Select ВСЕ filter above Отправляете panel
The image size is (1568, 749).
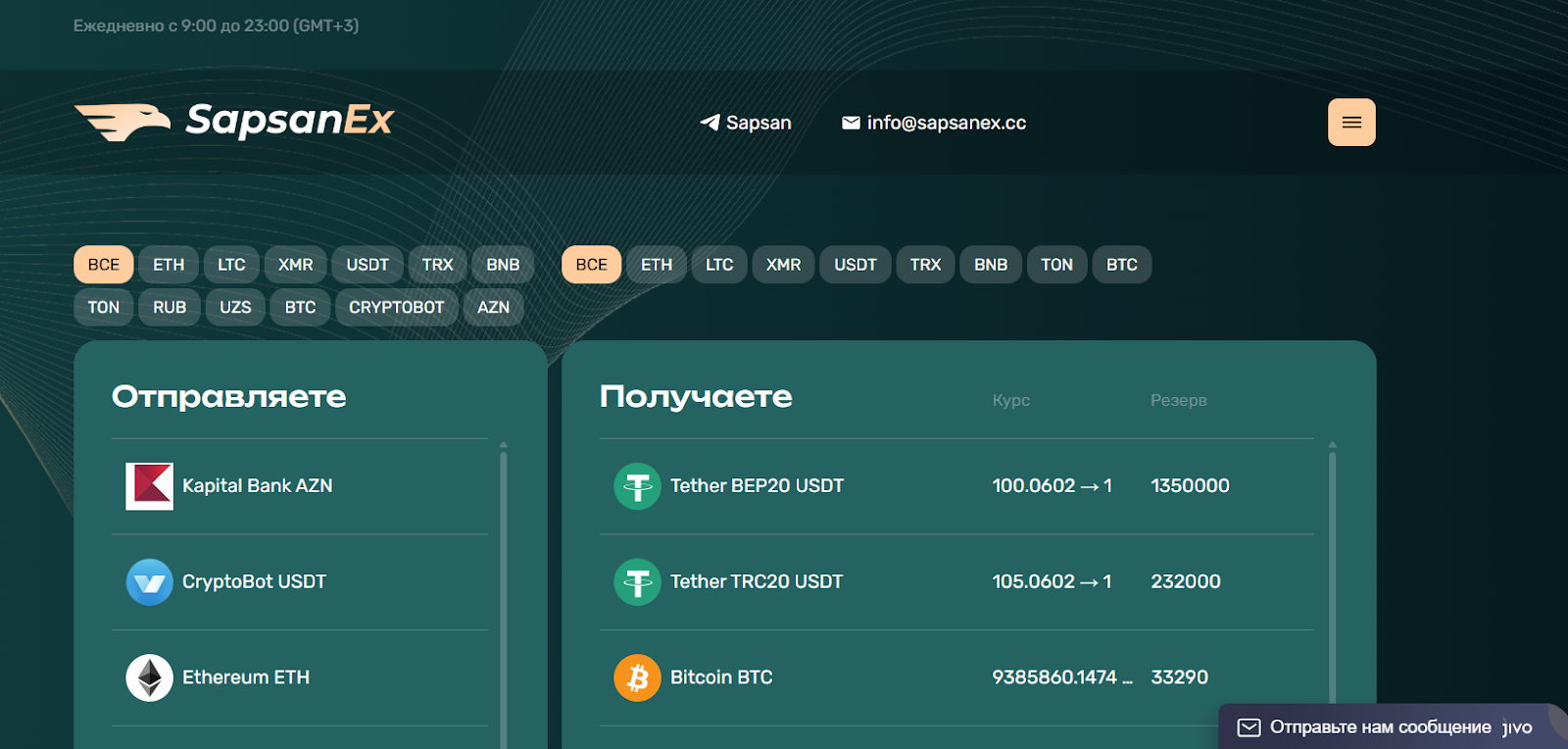[104, 265]
